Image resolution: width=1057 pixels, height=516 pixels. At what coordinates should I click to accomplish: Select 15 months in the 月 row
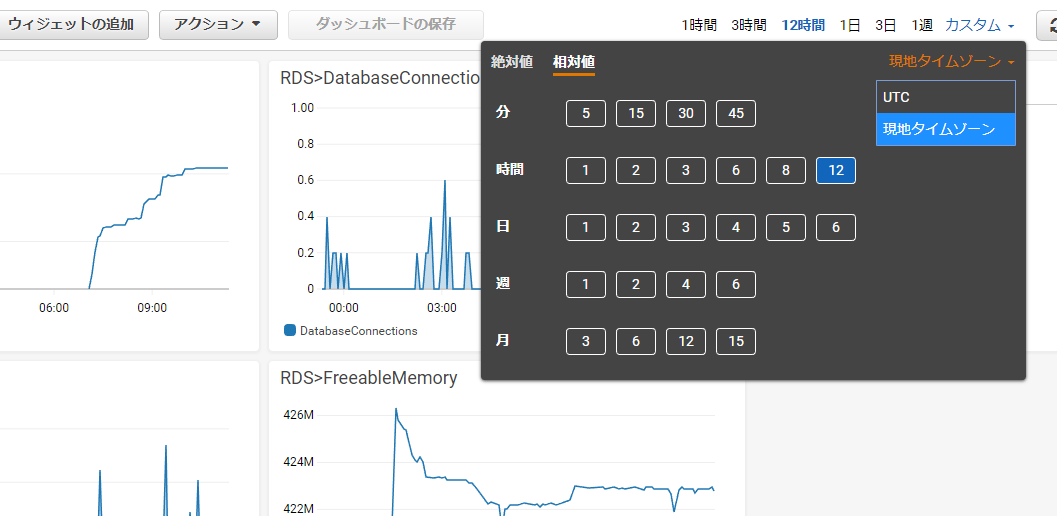pos(736,341)
